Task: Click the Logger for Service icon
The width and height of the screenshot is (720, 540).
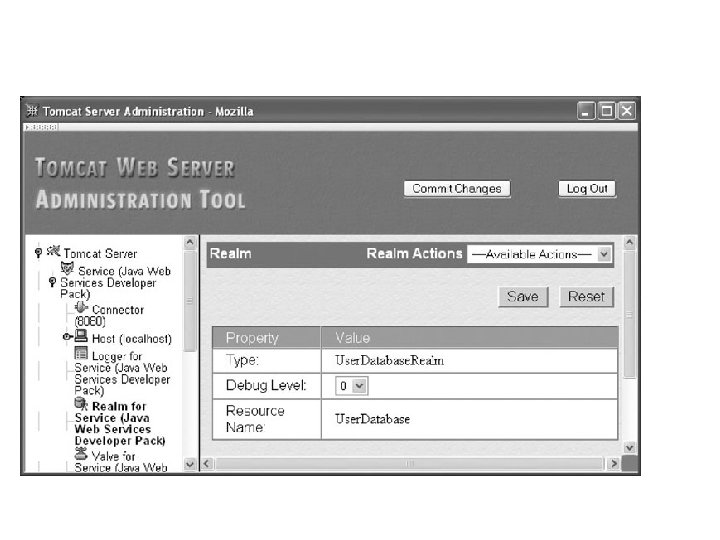Action: pyautogui.click(x=81, y=353)
